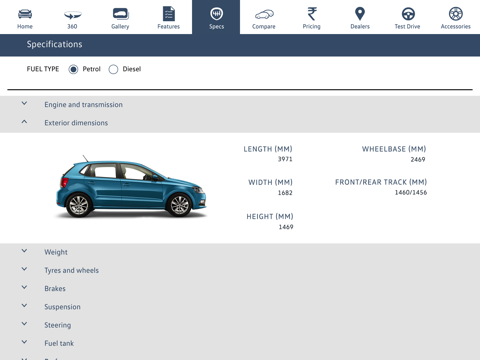The image size is (480, 360).
Task: Click the Compare tab label
Action: coord(264,27)
